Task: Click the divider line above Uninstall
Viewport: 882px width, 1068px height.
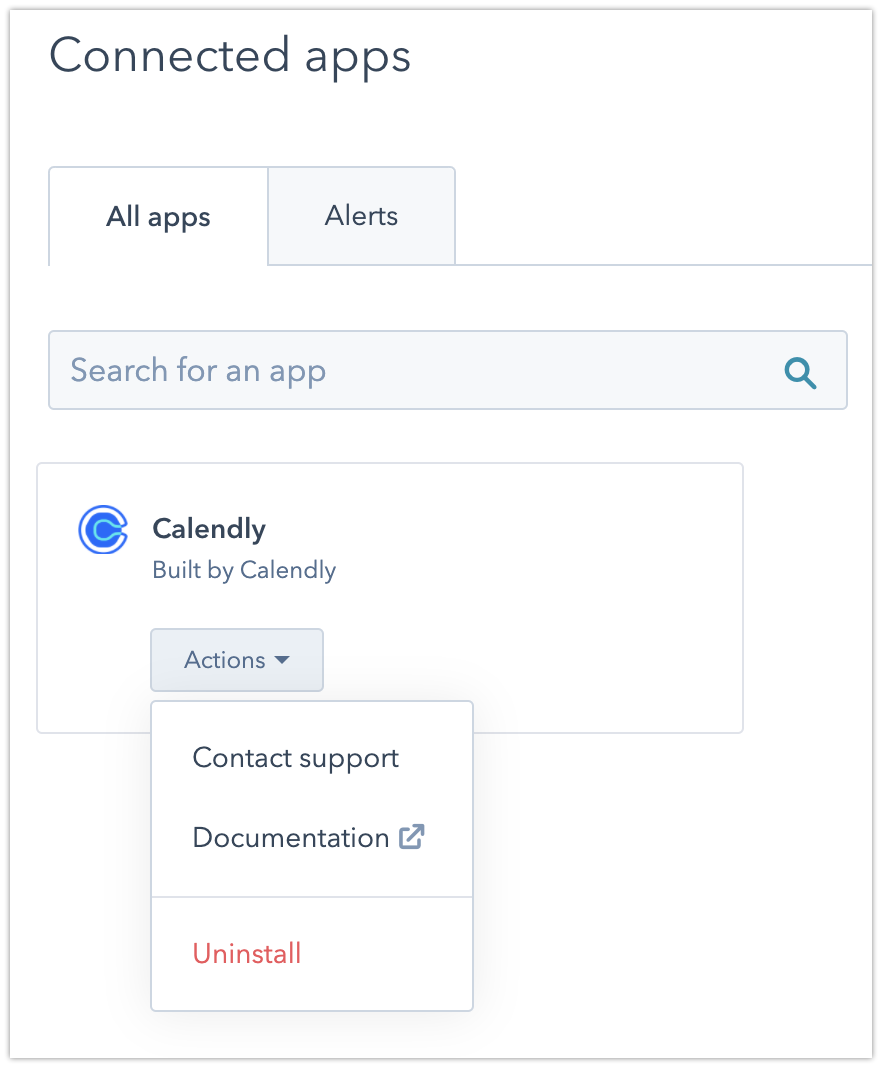Action: click(x=311, y=897)
